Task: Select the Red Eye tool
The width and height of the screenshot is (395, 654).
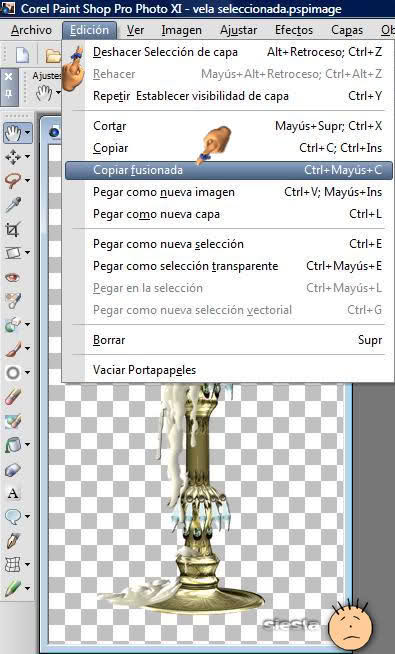Action: coord(13,277)
